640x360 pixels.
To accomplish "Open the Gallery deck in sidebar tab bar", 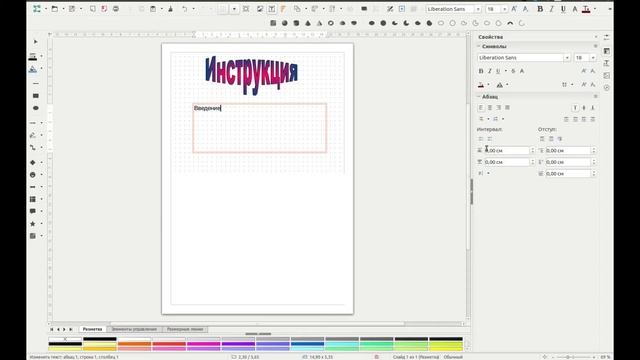I will pos(607,76).
